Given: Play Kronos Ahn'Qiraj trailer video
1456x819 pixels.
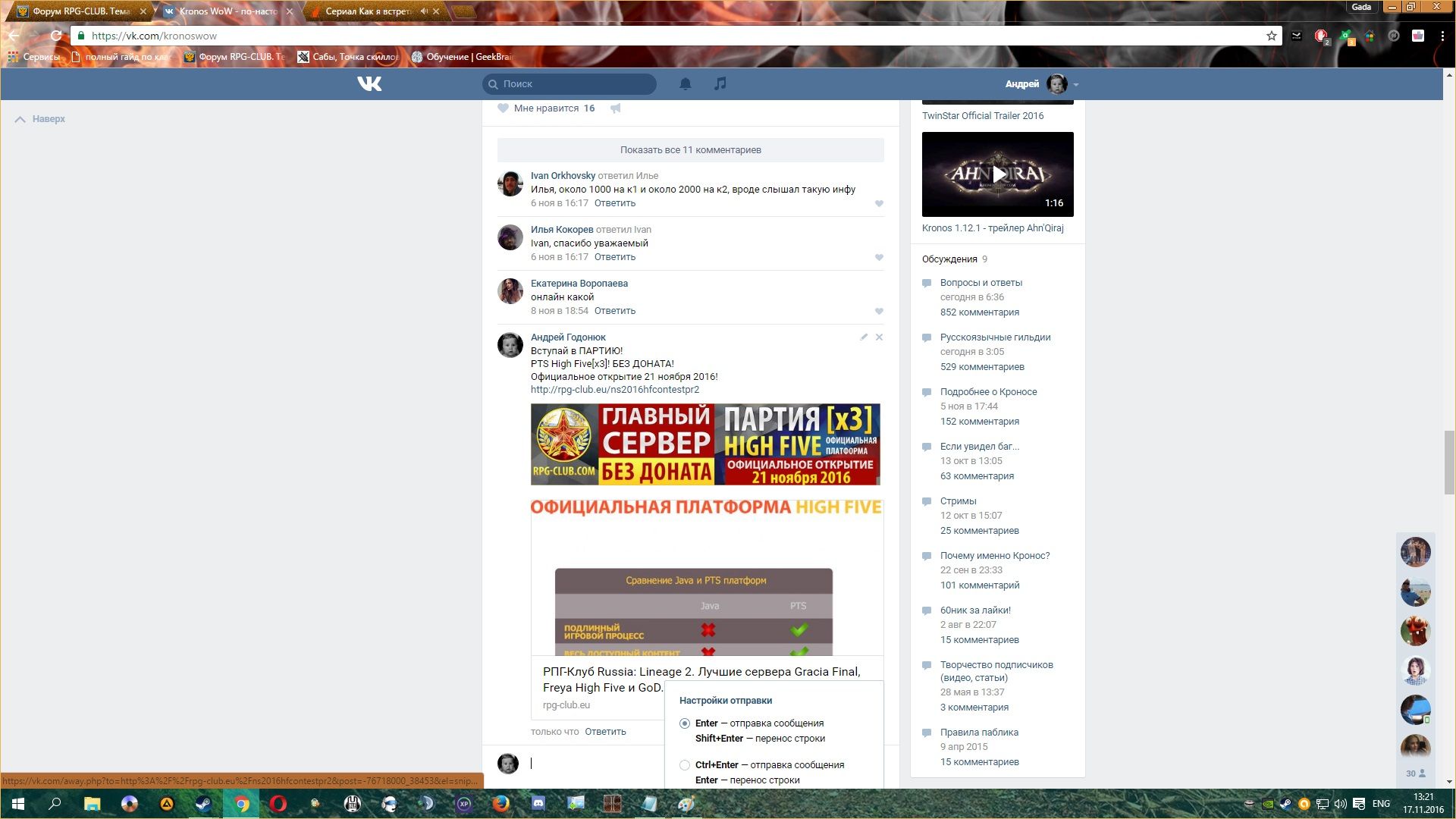Looking at the screenshot, I should (998, 174).
